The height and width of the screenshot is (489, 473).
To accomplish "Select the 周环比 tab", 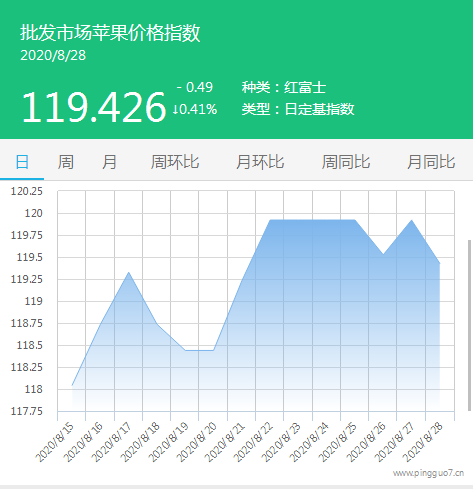I will 175,162.
